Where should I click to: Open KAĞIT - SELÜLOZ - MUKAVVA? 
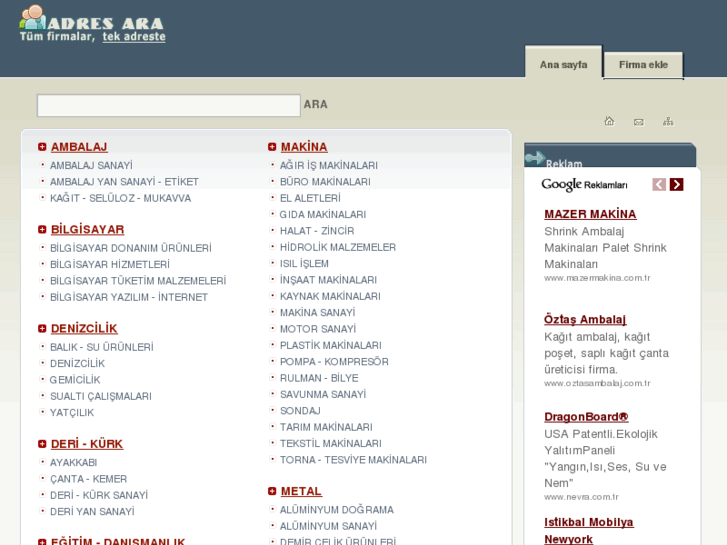(x=121, y=198)
